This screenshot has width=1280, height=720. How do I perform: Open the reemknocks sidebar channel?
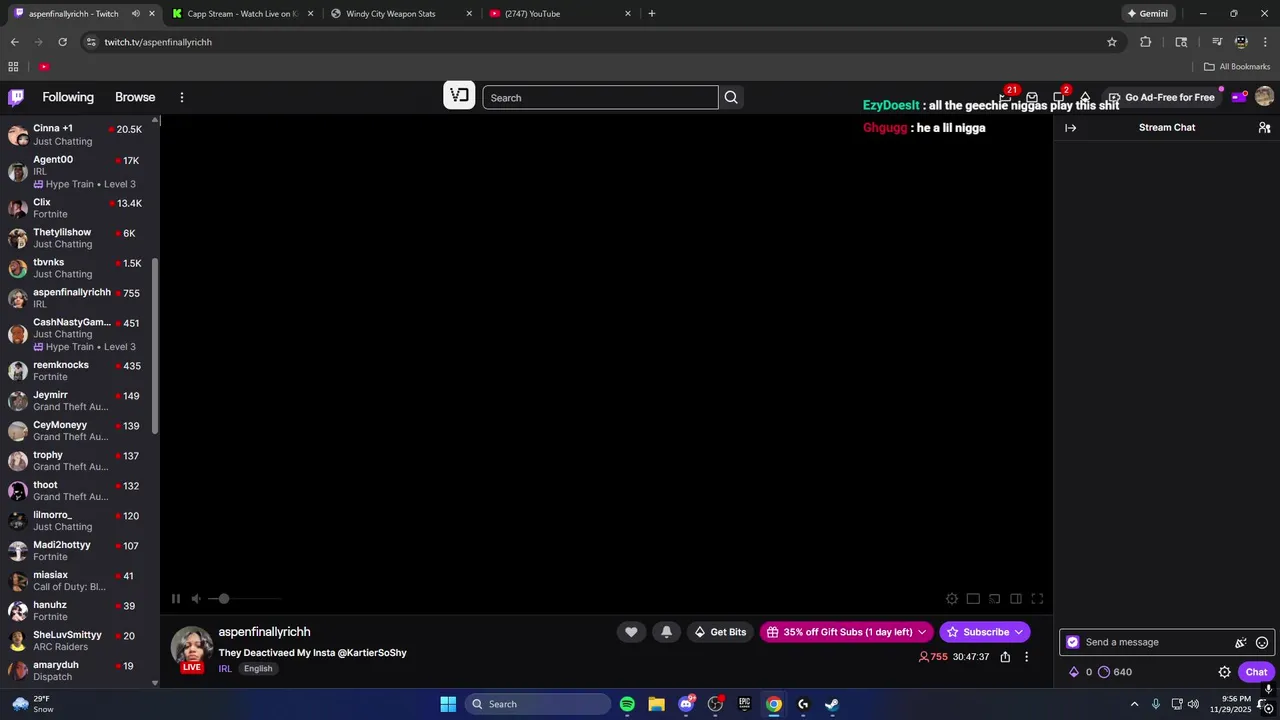[78, 371]
